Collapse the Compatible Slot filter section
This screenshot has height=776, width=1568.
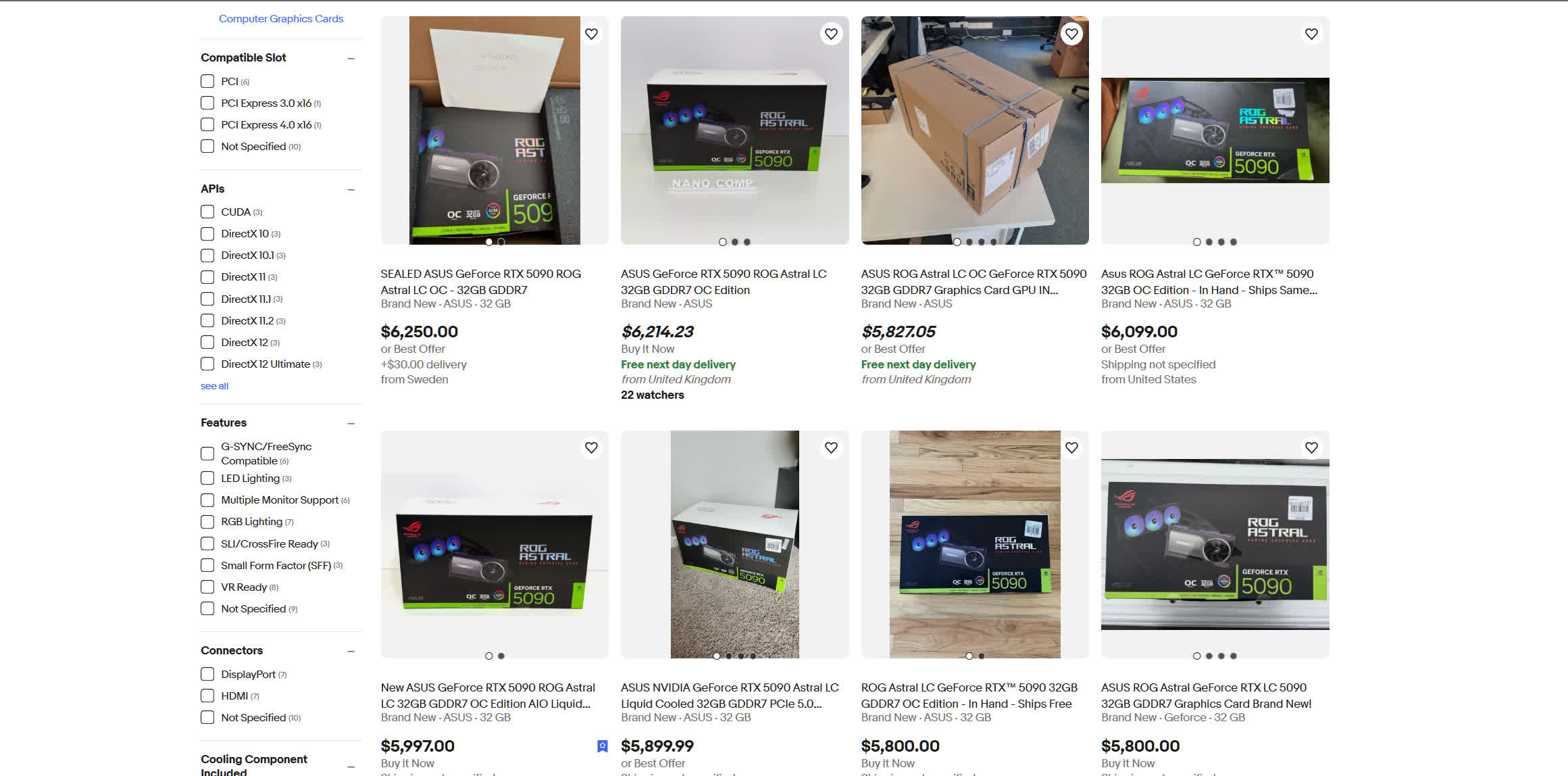pyautogui.click(x=351, y=58)
